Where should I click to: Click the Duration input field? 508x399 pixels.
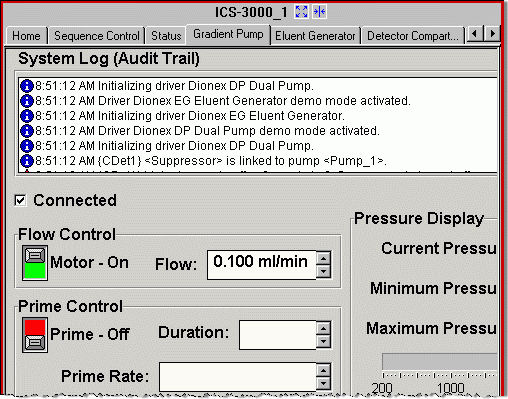click(277, 335)
